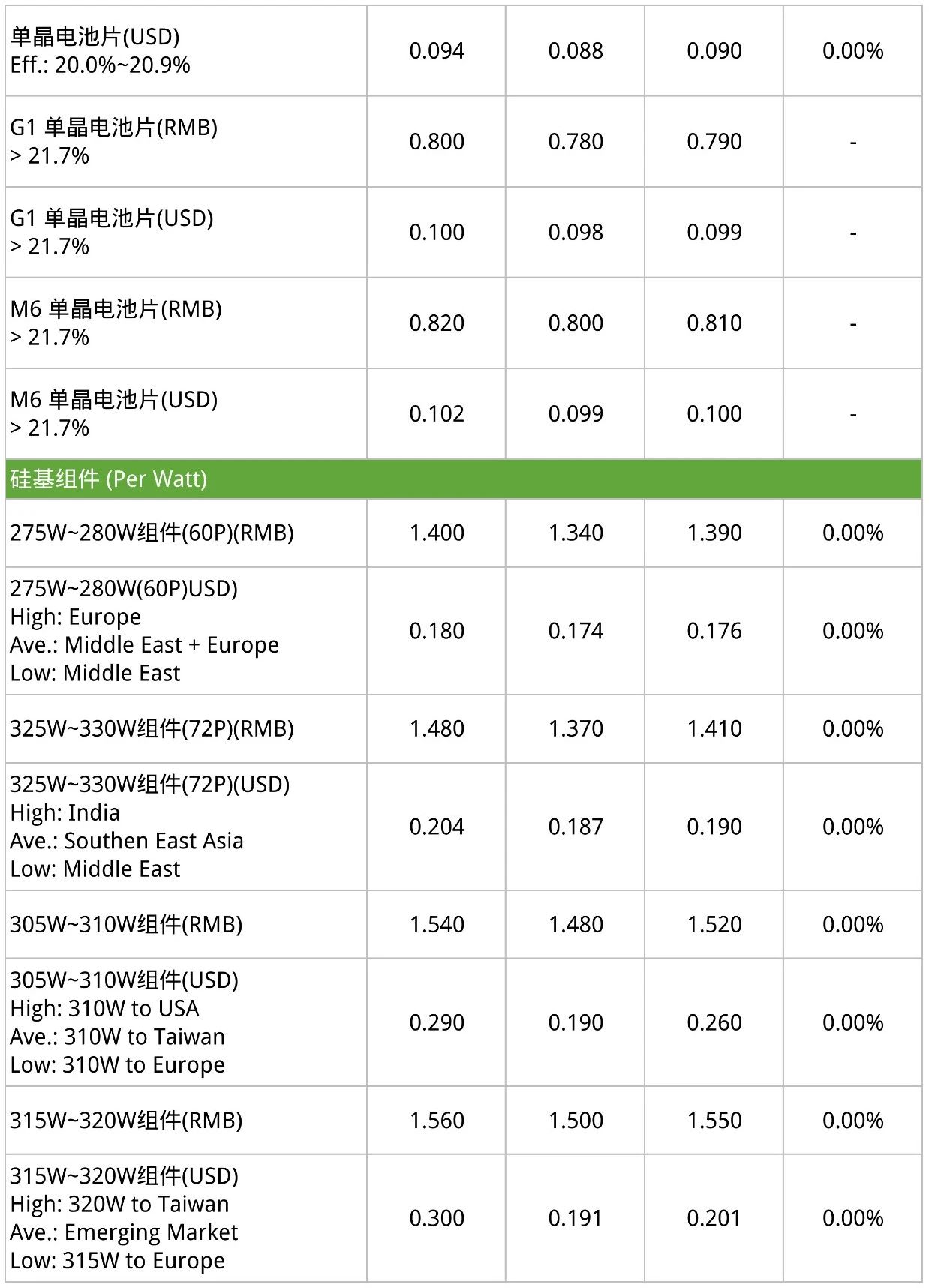Image resolution: width=929 pixels, height=1288 pixels.
Task: Click the Low: 310W to Europe text
Action: pyautogui.click(x=117, y=1065)
